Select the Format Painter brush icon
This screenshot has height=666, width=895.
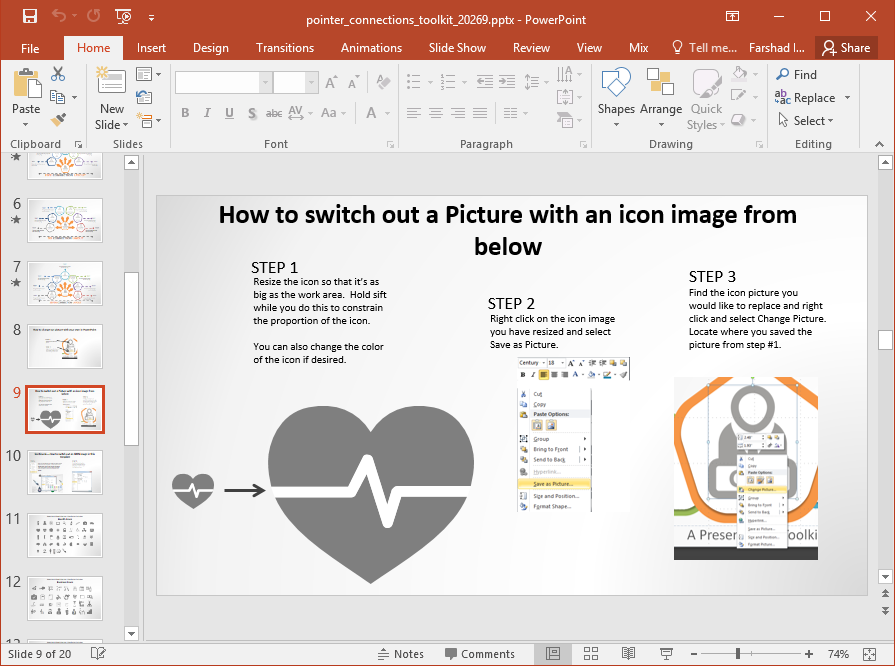pyautogui.click(x=58, y=119)
